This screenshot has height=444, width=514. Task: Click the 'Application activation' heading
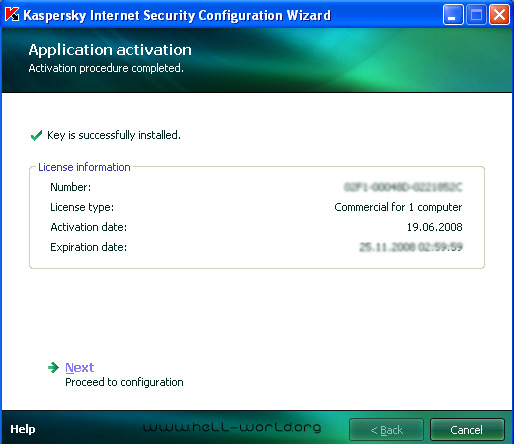tap(110, 50)
